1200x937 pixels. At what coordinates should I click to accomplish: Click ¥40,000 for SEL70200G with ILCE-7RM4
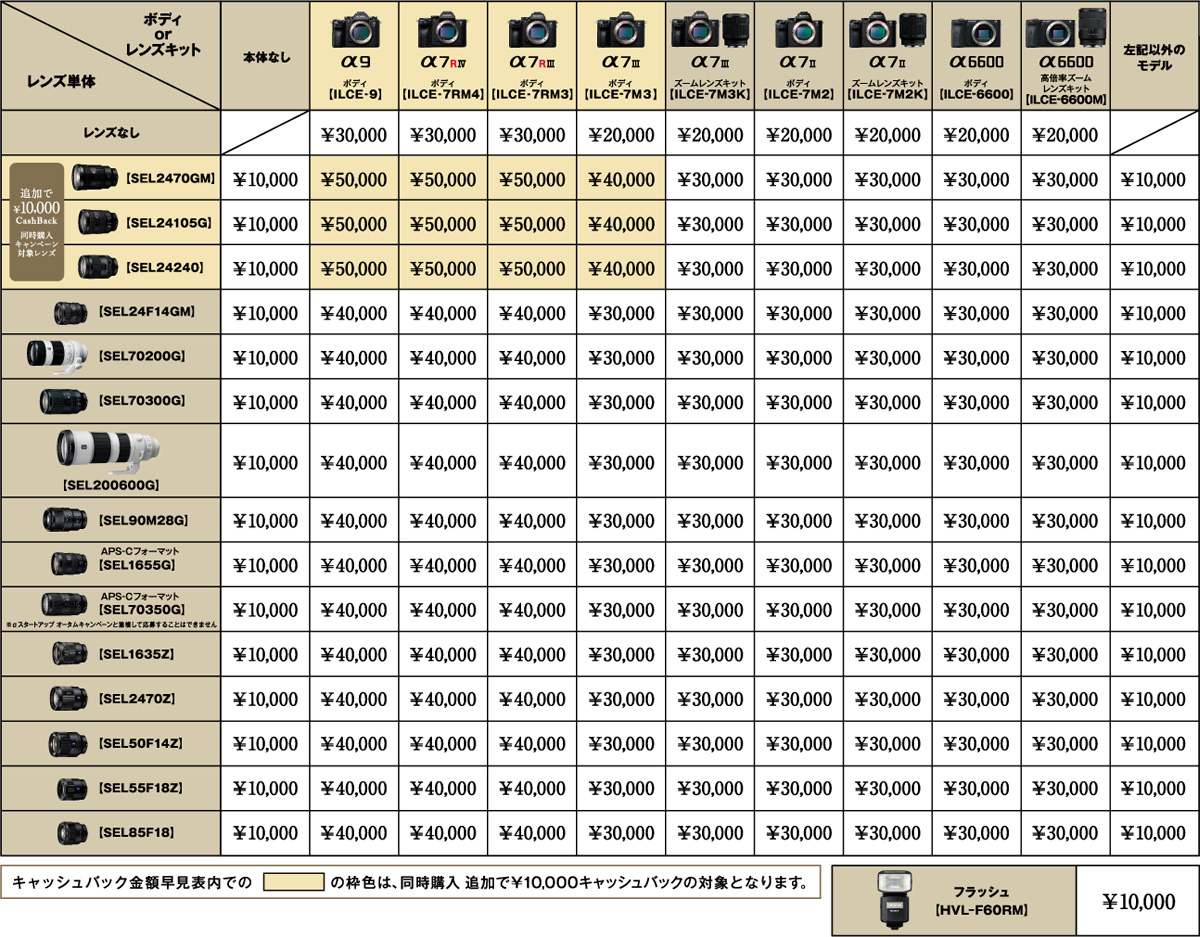(x=443, y=358)
